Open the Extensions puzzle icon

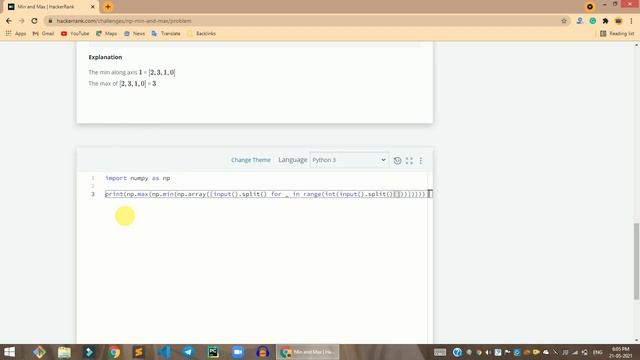606,21
